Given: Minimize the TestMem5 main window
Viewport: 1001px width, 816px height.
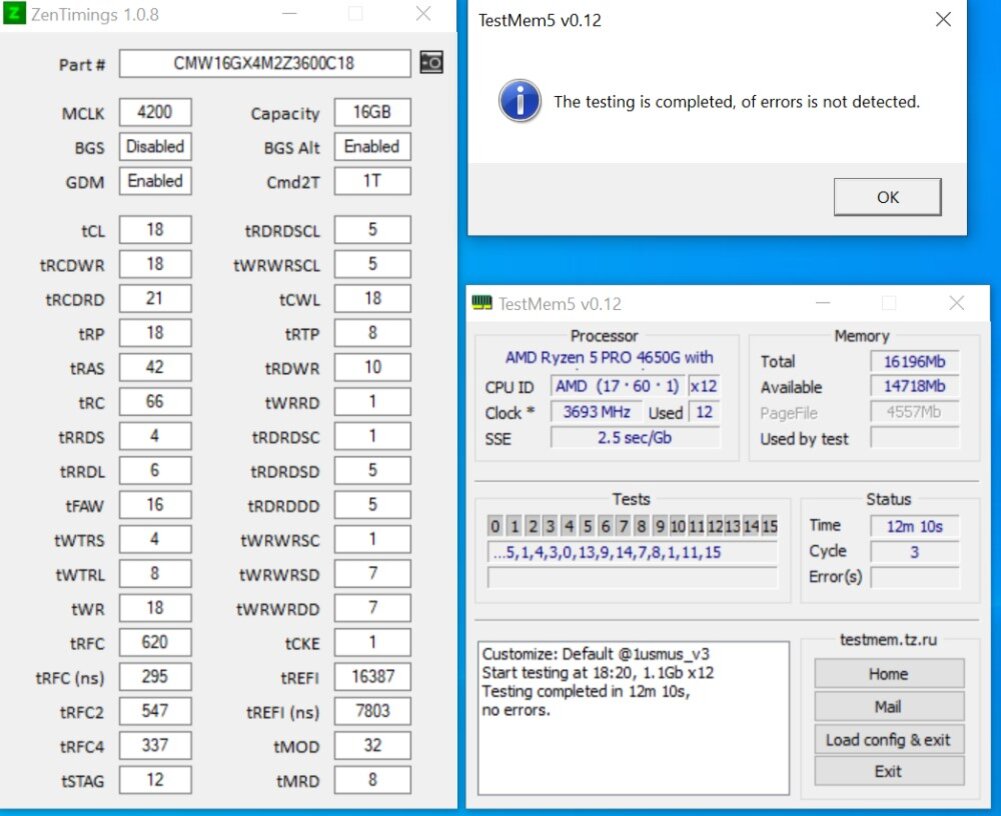Looking at the screenshot, I should [x=823, y=303].
